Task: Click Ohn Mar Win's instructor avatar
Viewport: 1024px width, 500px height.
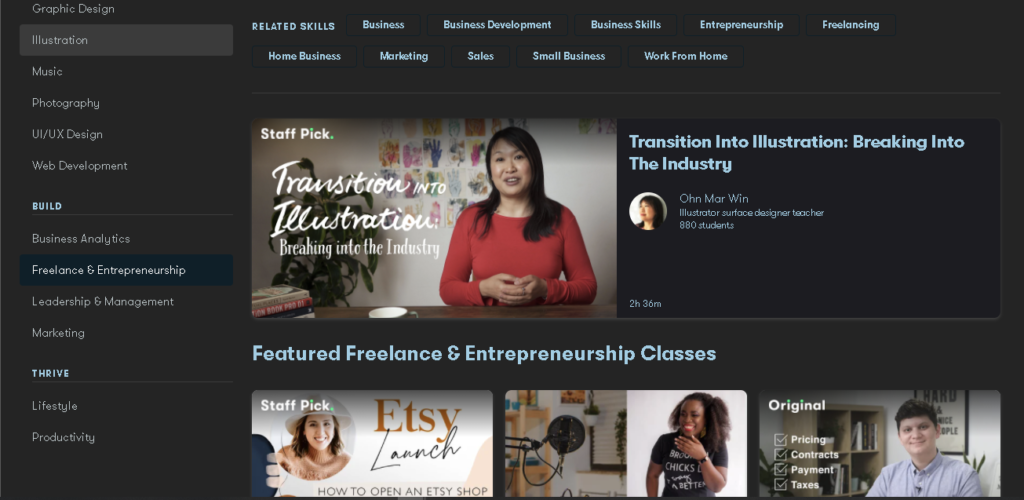Action: click(x=648, y=211)
